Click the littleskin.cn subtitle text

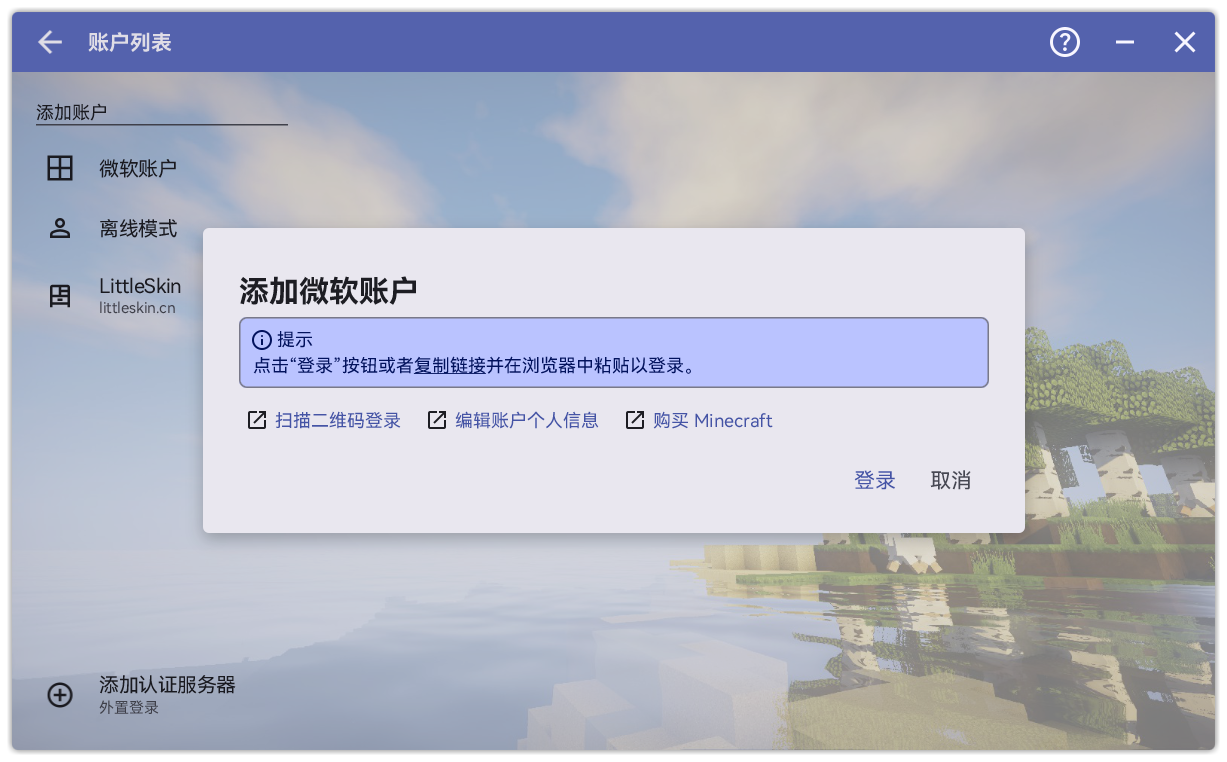137,308
